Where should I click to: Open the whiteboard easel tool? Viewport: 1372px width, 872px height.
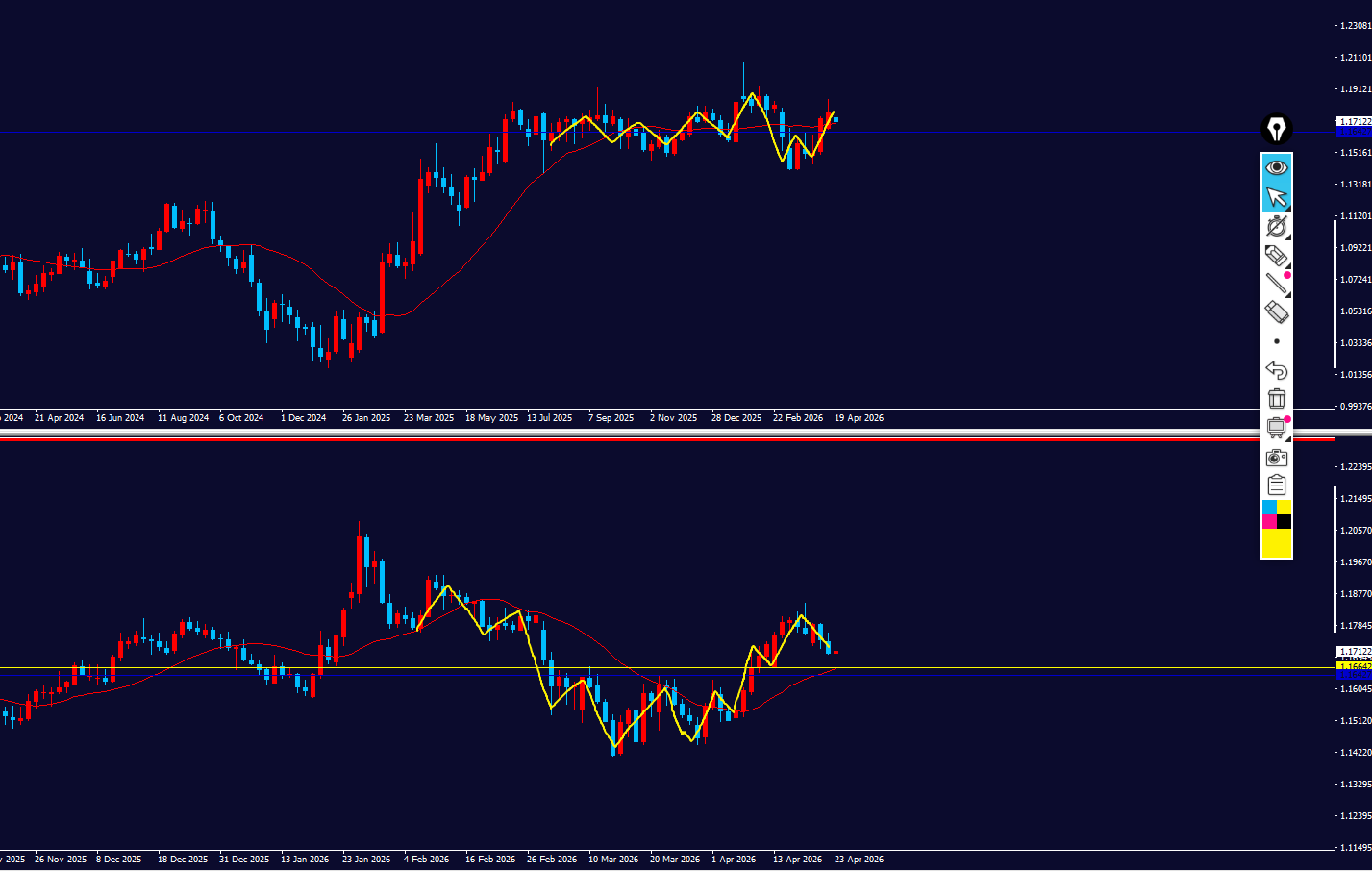1276,428
